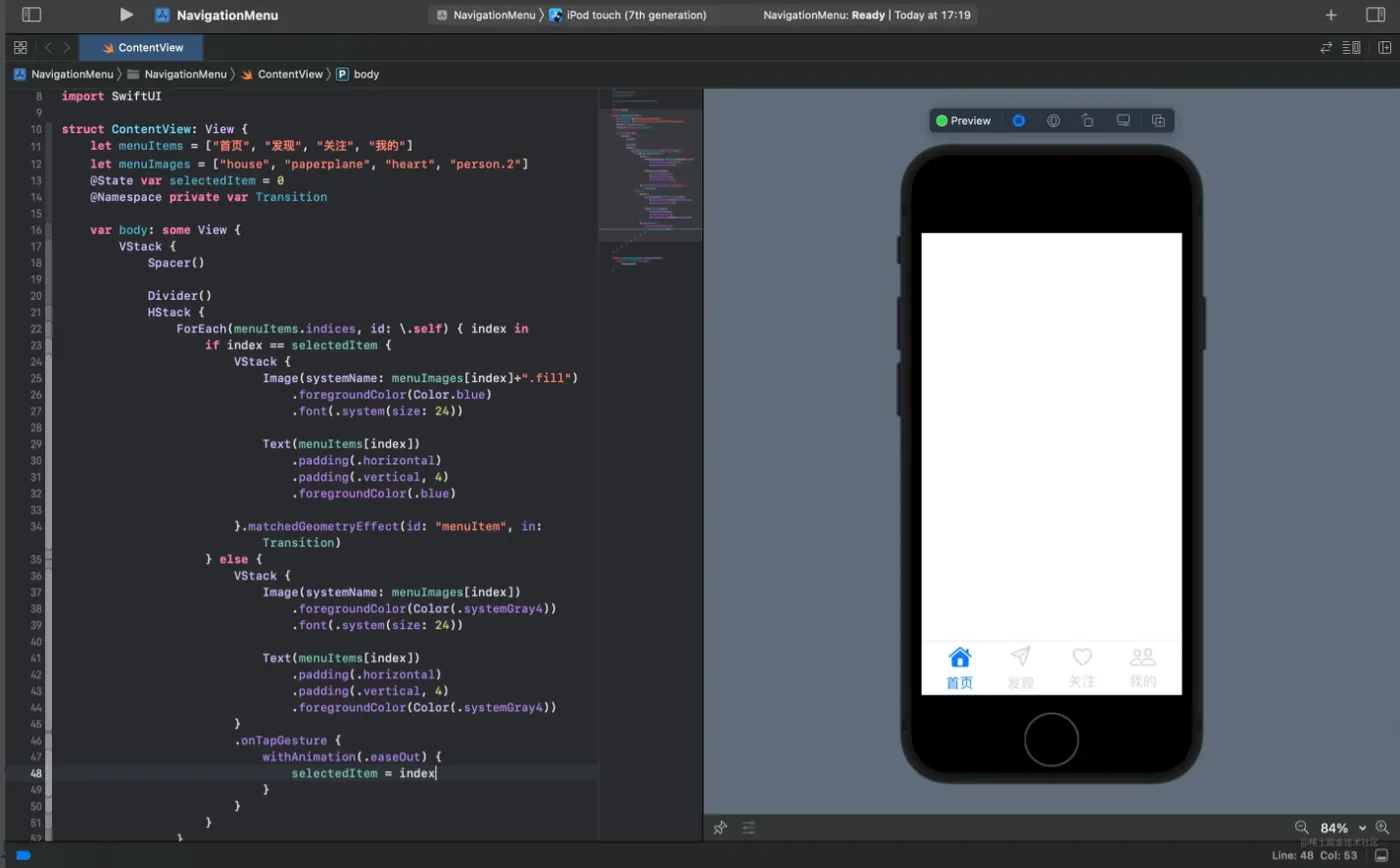Click the blue indicator in bottom-left status bar
Viewport: 1400px width, 868px height.
click(24, 856)
